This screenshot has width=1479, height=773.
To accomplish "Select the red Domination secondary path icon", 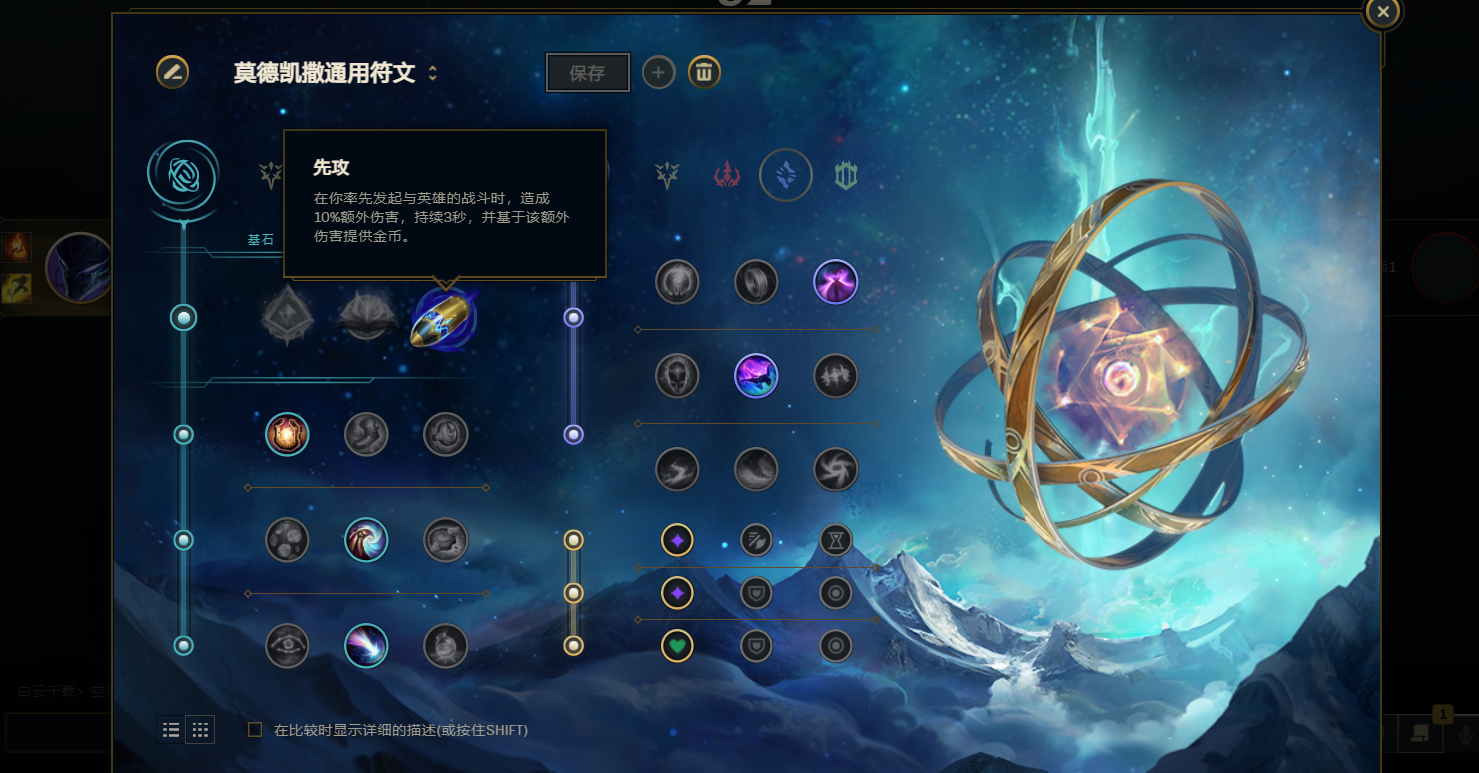I will (x=727, y=176).
